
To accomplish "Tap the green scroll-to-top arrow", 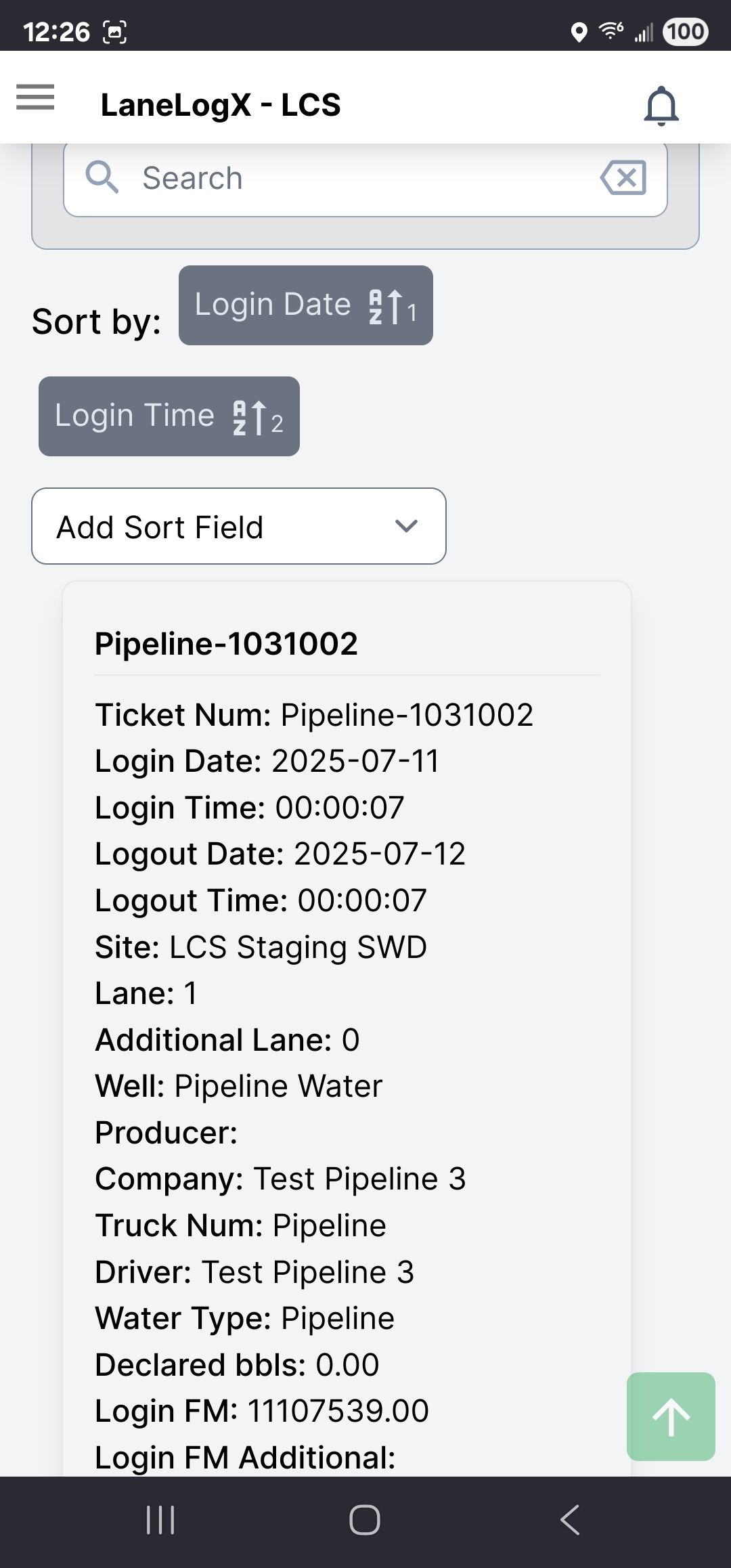I will tap(670, 1416).
